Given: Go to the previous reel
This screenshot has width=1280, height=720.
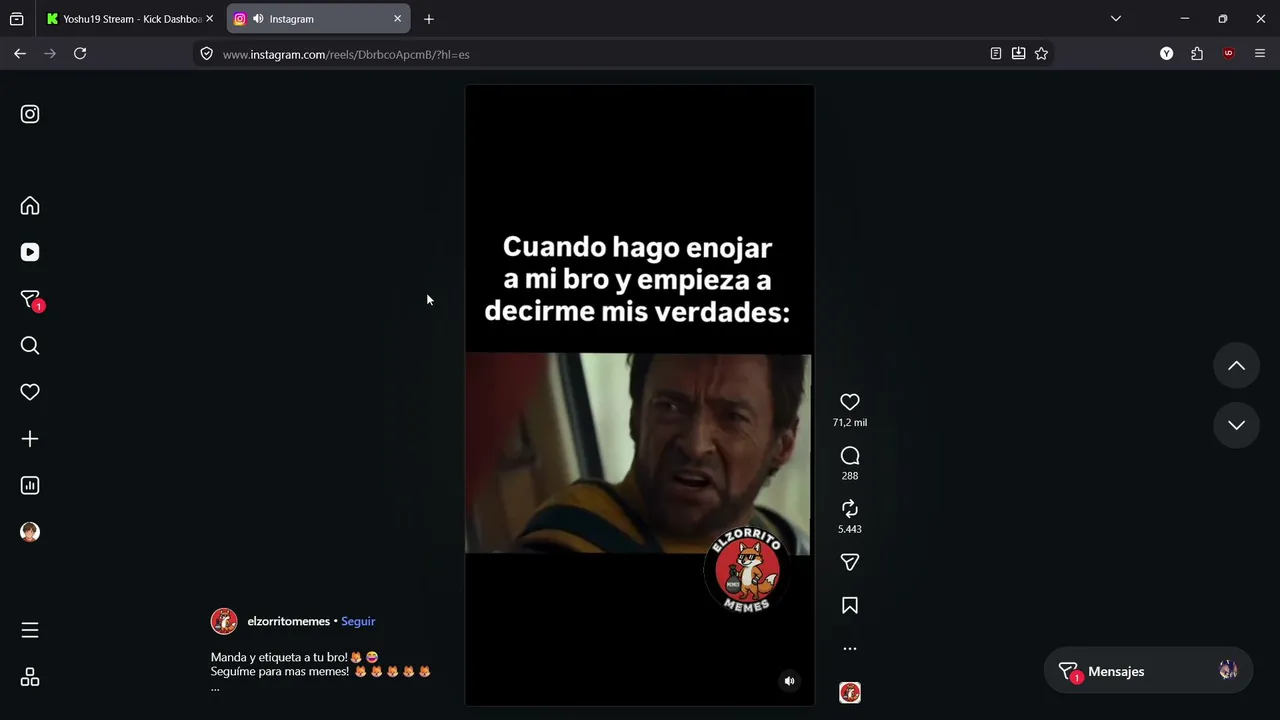Looking at the screenshot, I should 1236,366.
